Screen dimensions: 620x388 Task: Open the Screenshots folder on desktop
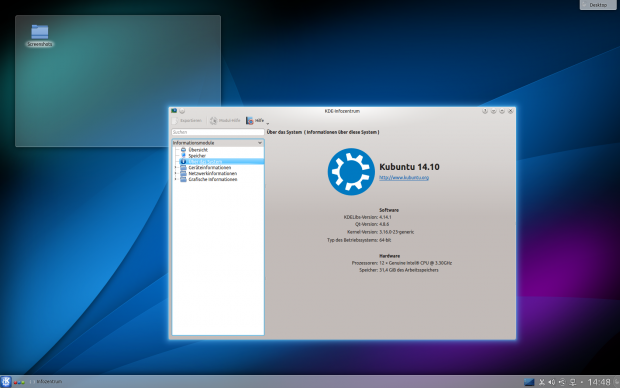[x=40, y=36]
